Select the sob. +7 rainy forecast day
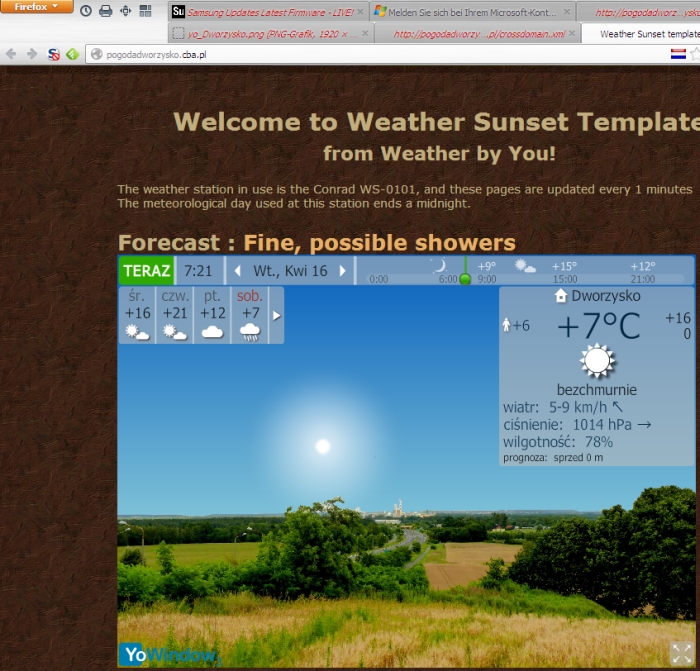The height and width of the screenshot is (671, 700). click(x=250, y=315)
